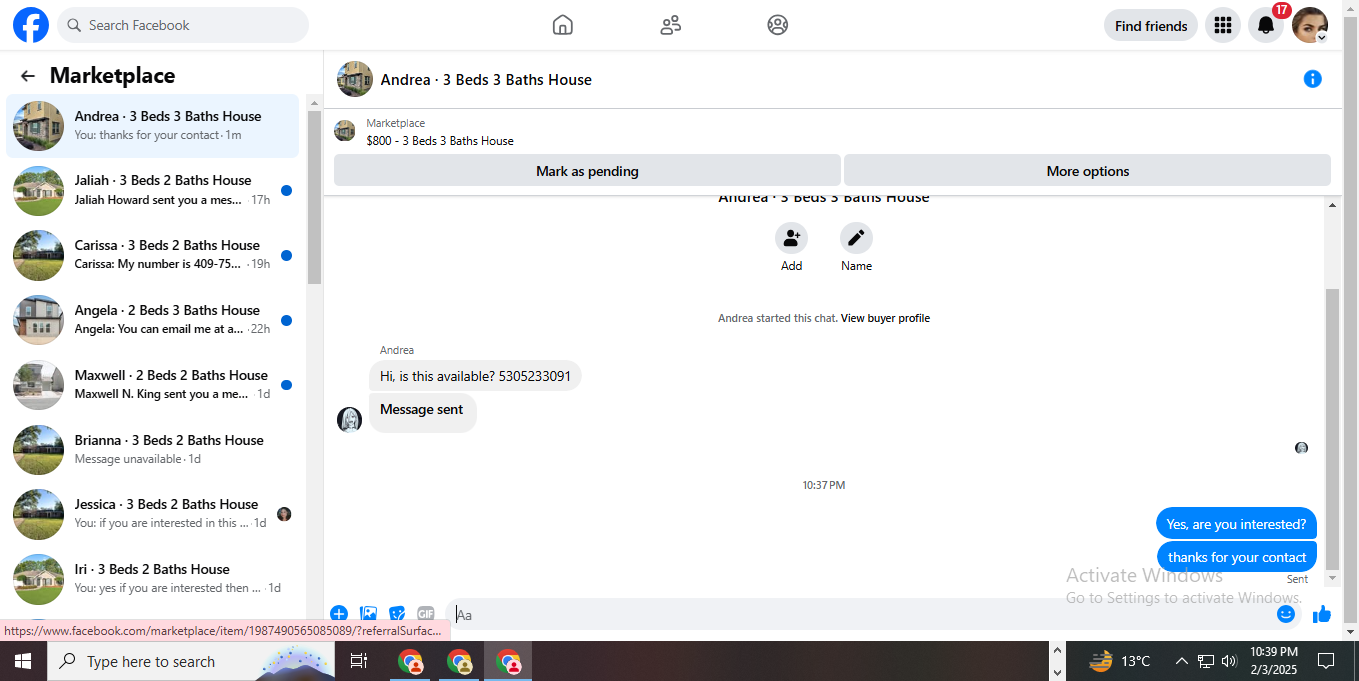Image resolution: width=1359 pixels, height=681 pixels.
Task: Attach a photo using image icon
Action: [x=368, y=614]
